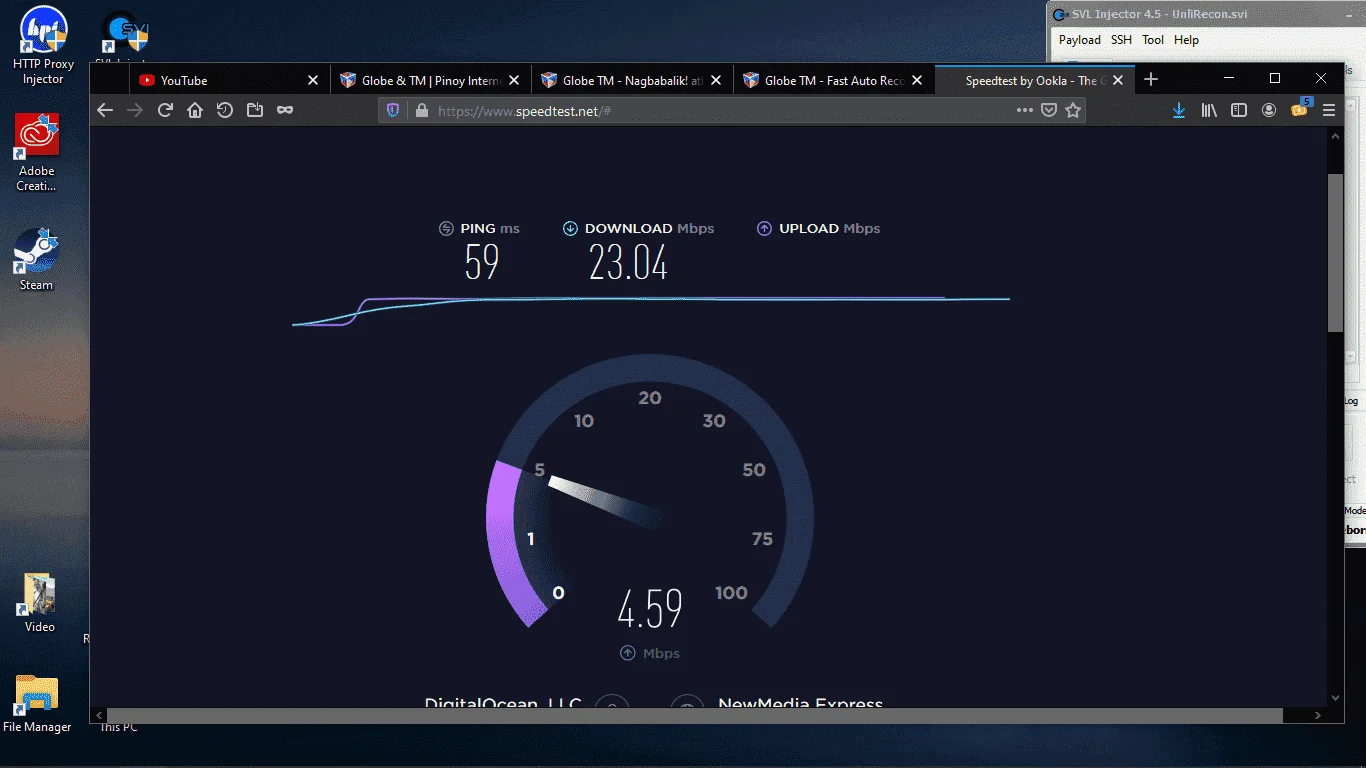Click the horizontal scrollbar right arrow

point(1319,715)
